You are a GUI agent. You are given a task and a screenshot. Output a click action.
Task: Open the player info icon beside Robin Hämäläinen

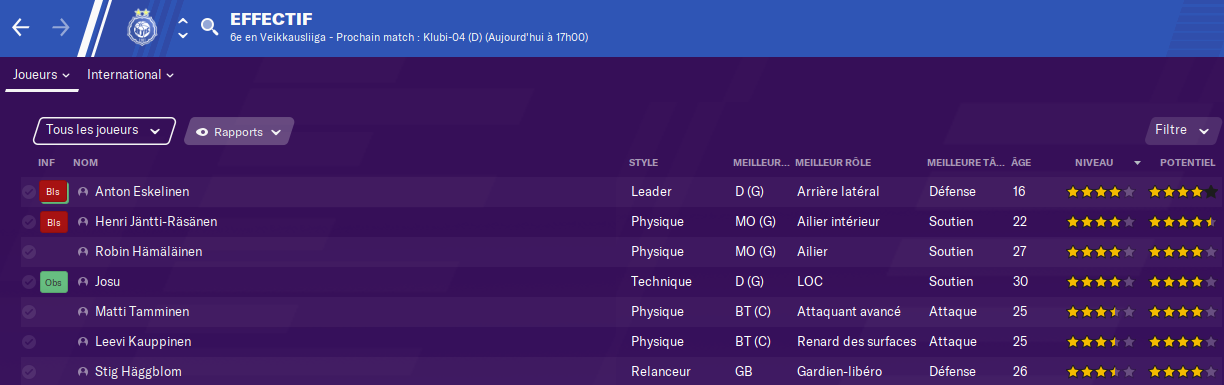click(x=83, y=252)
